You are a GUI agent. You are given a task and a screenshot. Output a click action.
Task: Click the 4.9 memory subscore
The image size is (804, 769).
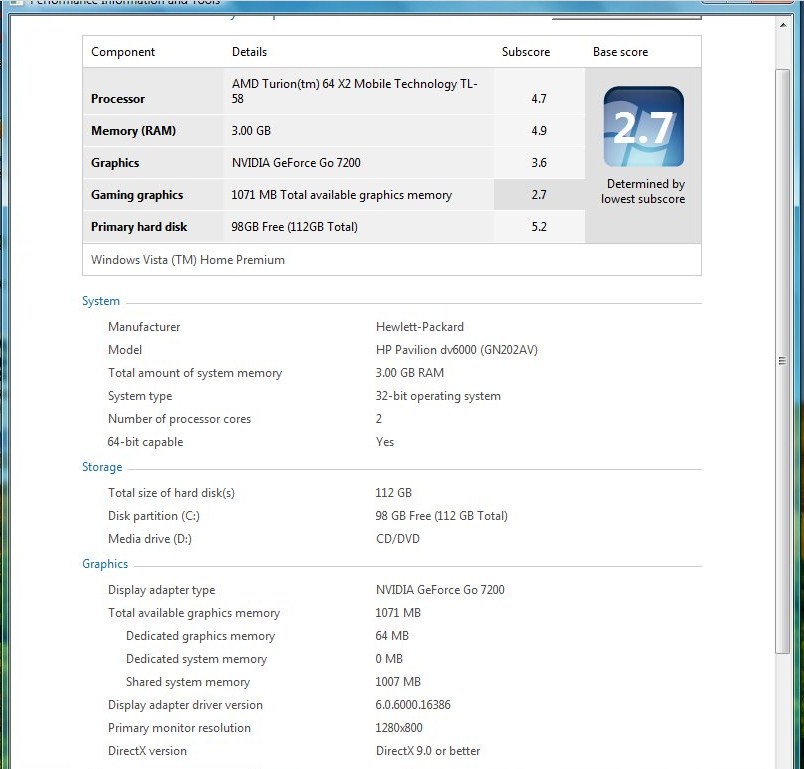tap(539, 131)
